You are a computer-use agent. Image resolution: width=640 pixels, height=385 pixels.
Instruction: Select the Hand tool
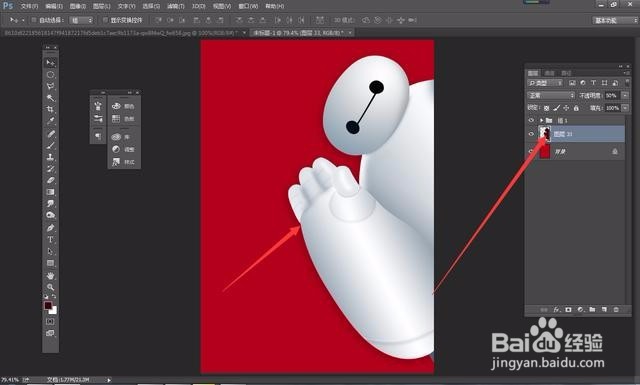click(x=50, y=276)
